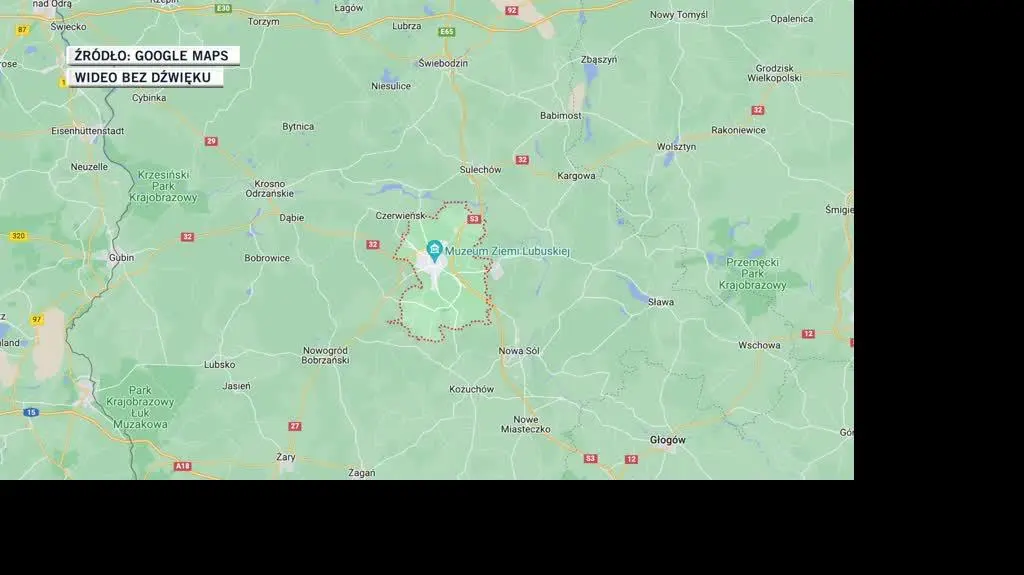Select the Przemęcki Park Krajobrazowy label

(x=752, y=274)
